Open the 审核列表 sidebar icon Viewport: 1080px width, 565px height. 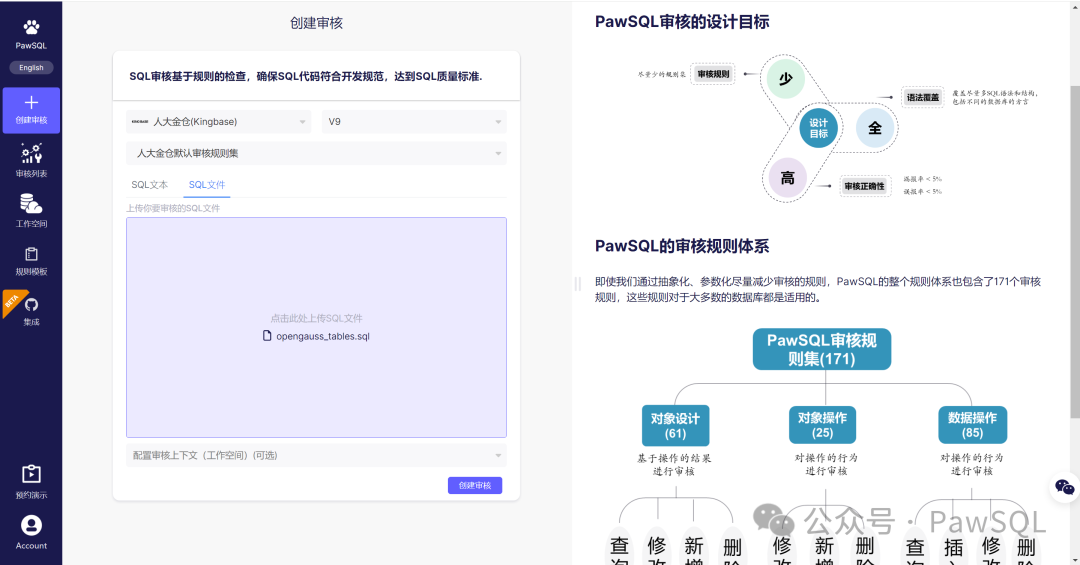(x=31, y=153)
